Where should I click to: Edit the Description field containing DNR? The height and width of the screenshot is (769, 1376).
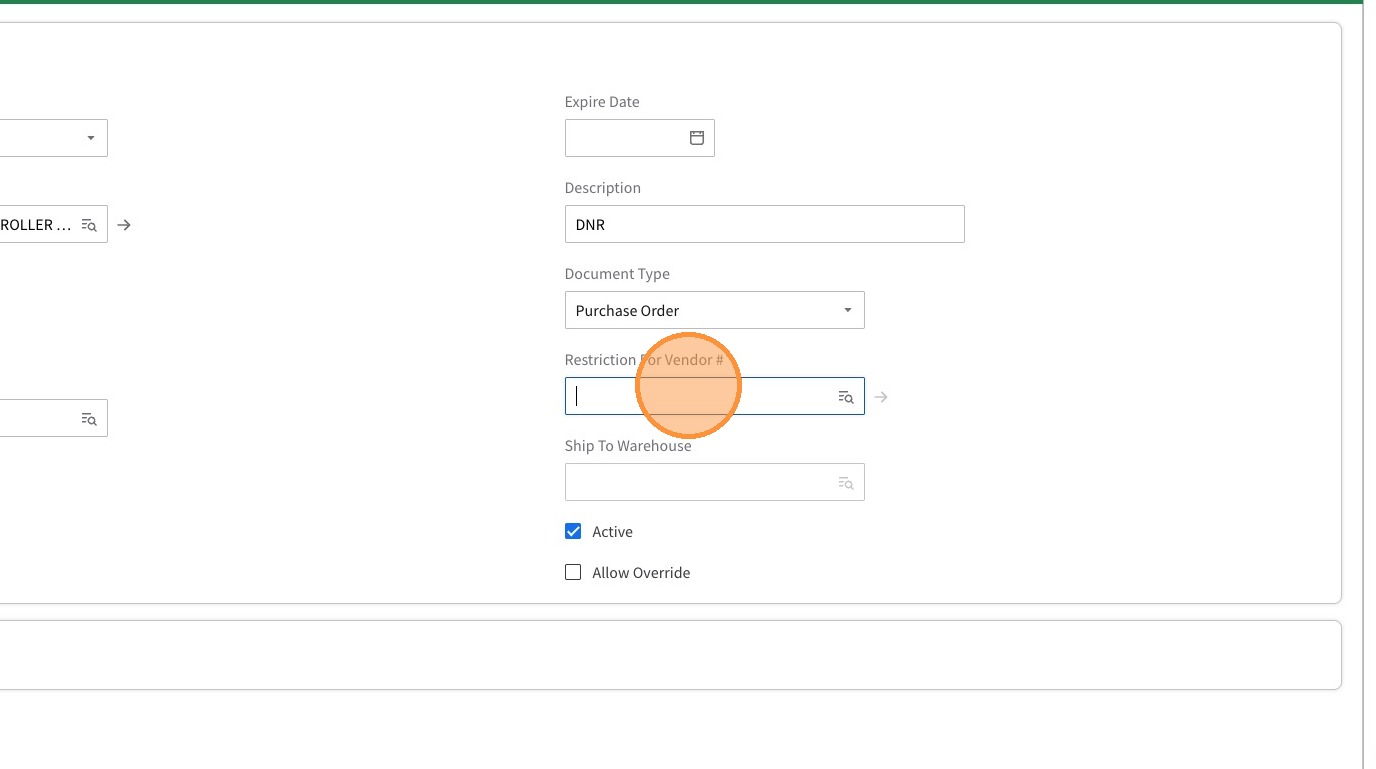(x=765, y=224)
